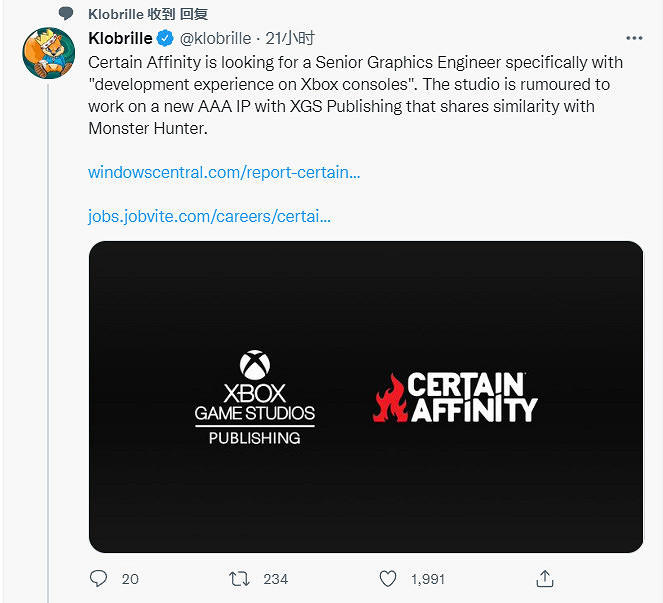This screenshot has width=663, height=603.
Task: Click the 234 retweet count
Action: coord(275,578)
